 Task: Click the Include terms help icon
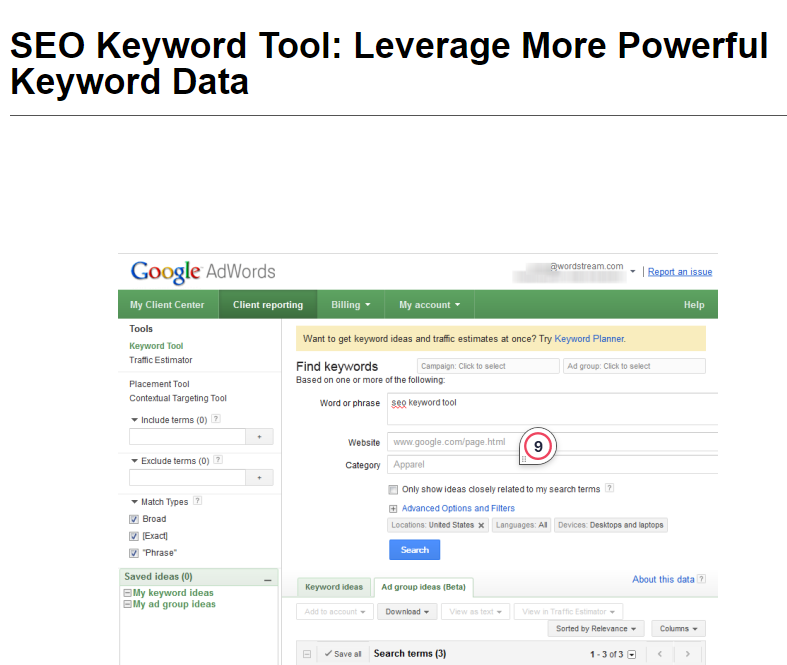[216, 419]
